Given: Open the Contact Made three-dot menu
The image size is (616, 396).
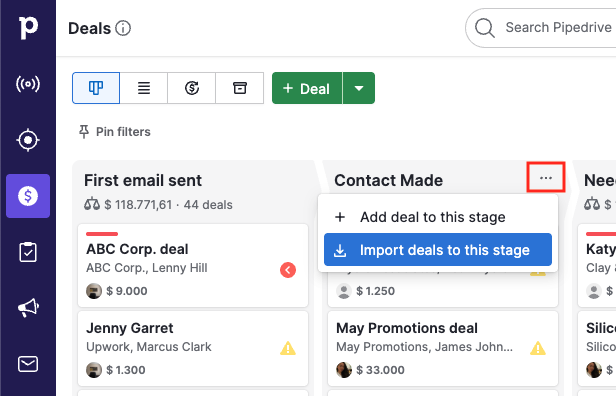Looking at the screenshot, I should click(546, 178).
